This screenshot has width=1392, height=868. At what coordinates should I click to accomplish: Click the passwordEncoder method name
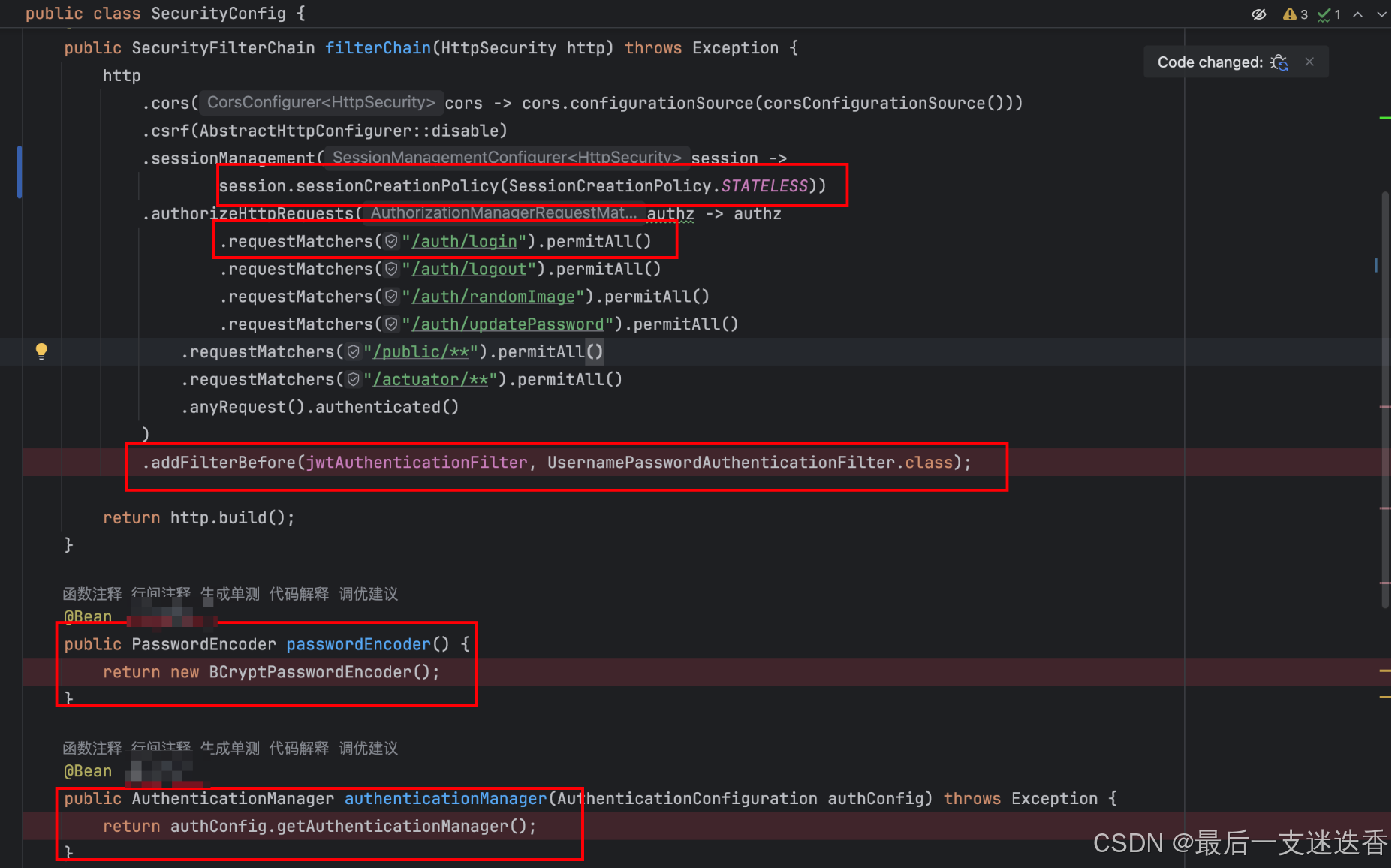tap(359, 644)
